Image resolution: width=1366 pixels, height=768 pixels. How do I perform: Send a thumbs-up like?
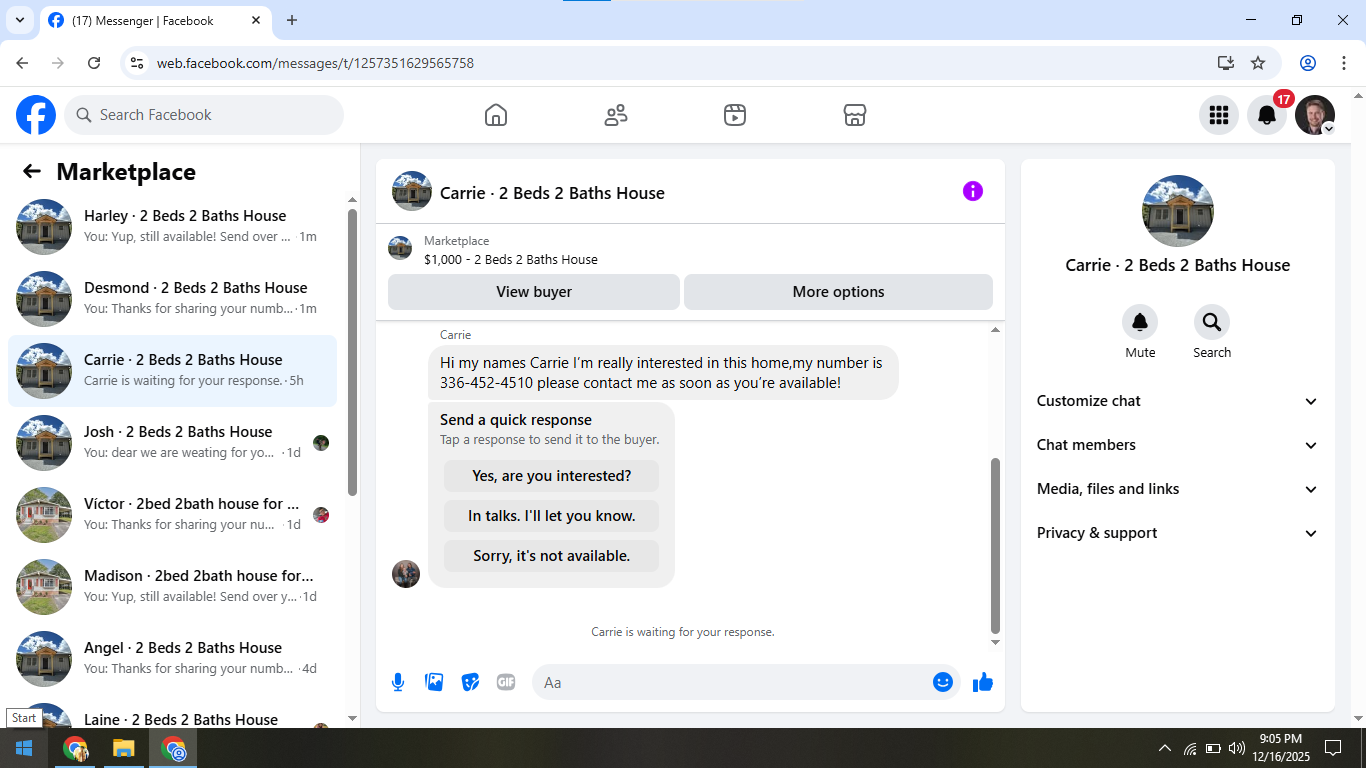coord(983,682)
